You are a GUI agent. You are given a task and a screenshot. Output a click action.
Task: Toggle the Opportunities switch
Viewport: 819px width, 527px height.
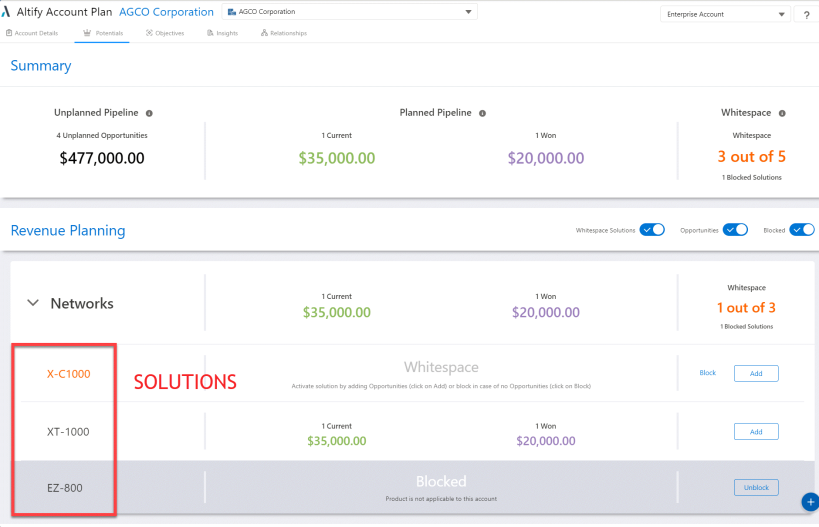click(735, 230)
